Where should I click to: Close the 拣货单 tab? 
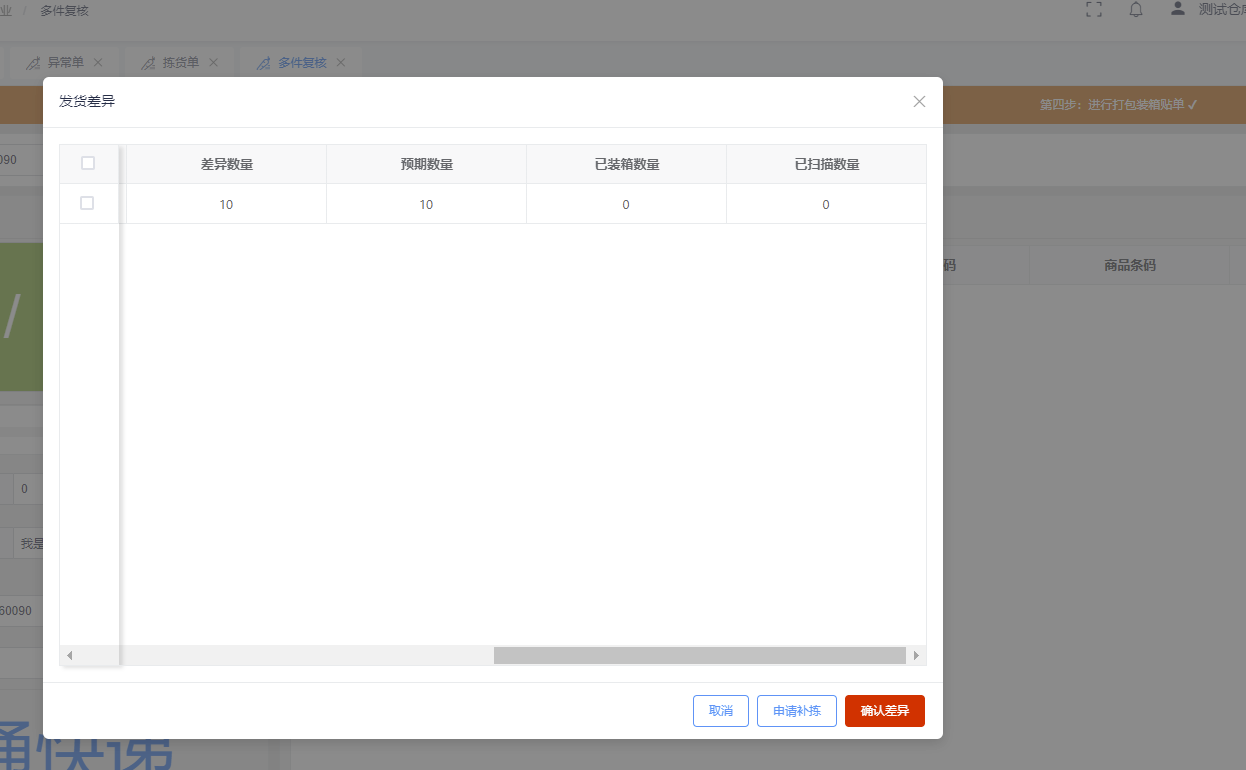(213, 62)
